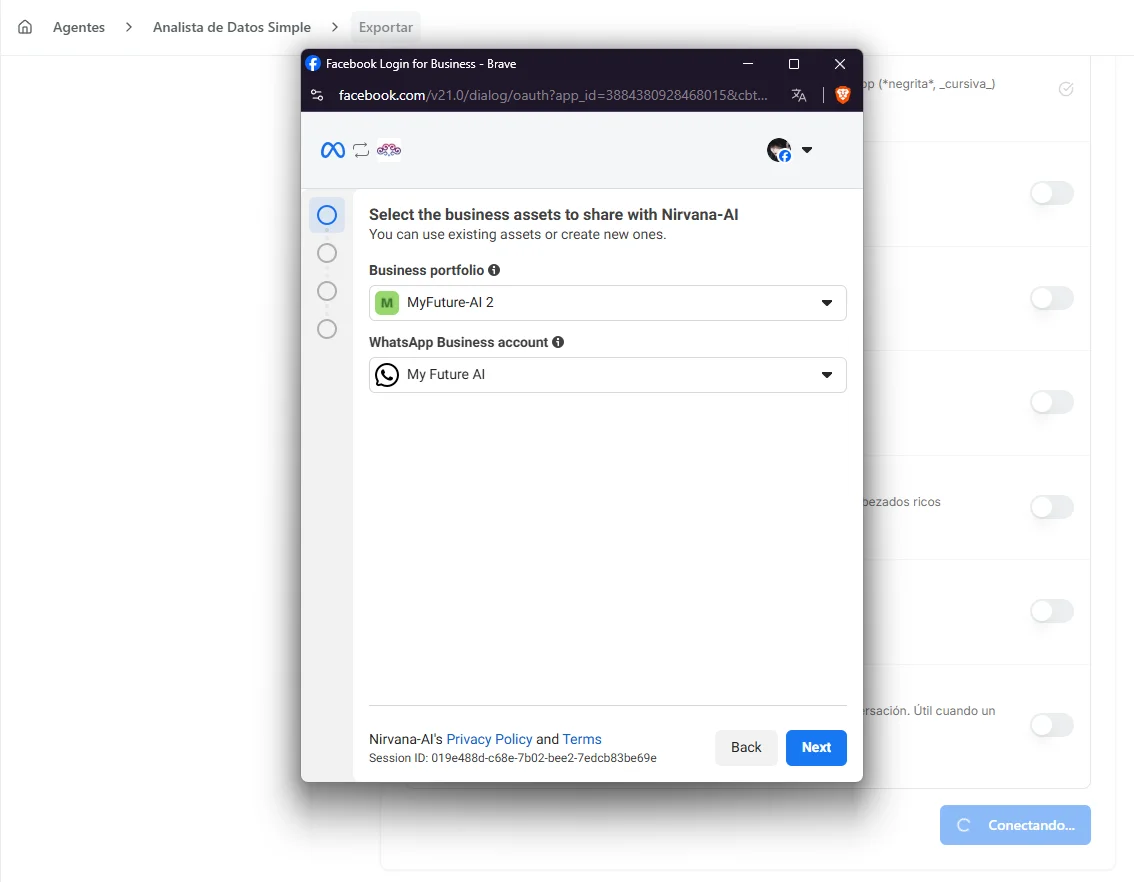The height and width of the screenshot is (882, 1134).
Task: Toggle the switch beside 'bezados ricos'
Action: [x=1052, y=507]
